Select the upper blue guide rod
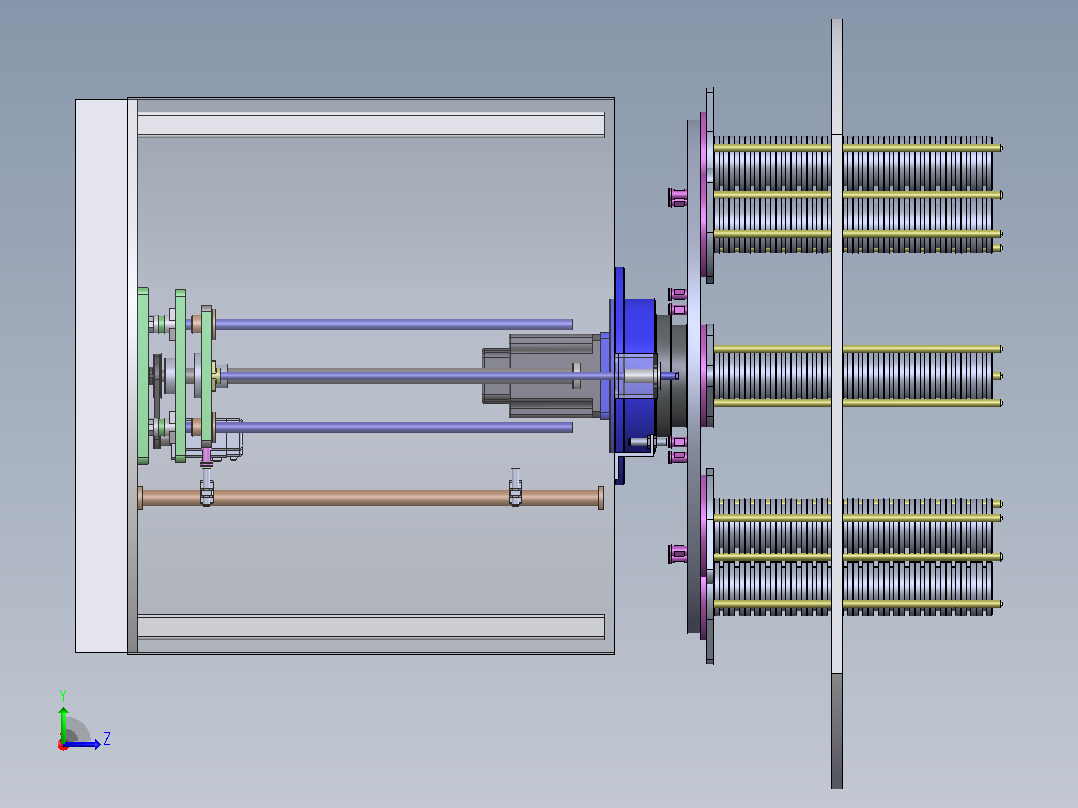The width and height of the screenshot is (1078, 808). coord(393,324)
